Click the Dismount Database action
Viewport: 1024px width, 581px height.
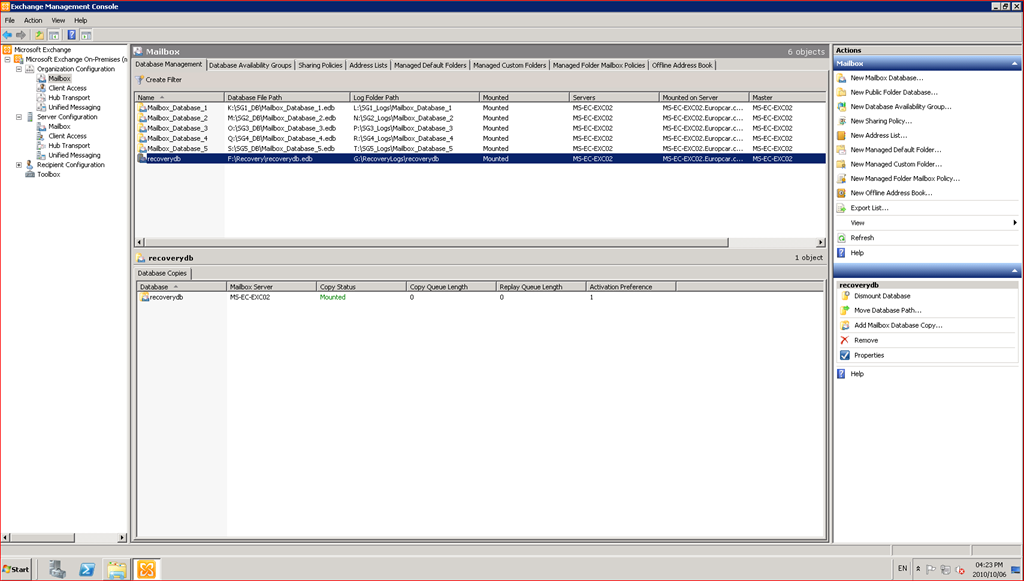click(882, 296)
